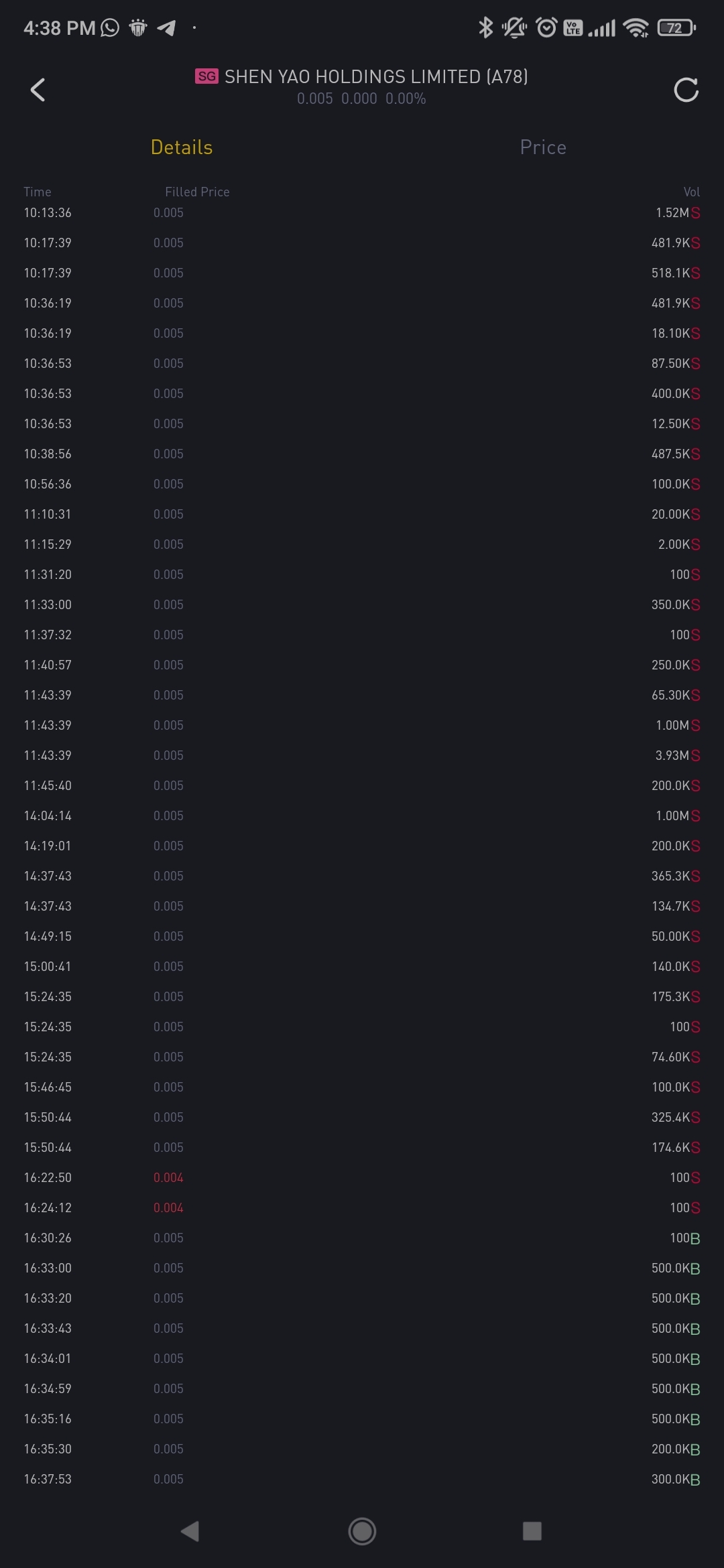724x1568 pixels.
Task: Tap the pink SG market badge
Action: 206,76
